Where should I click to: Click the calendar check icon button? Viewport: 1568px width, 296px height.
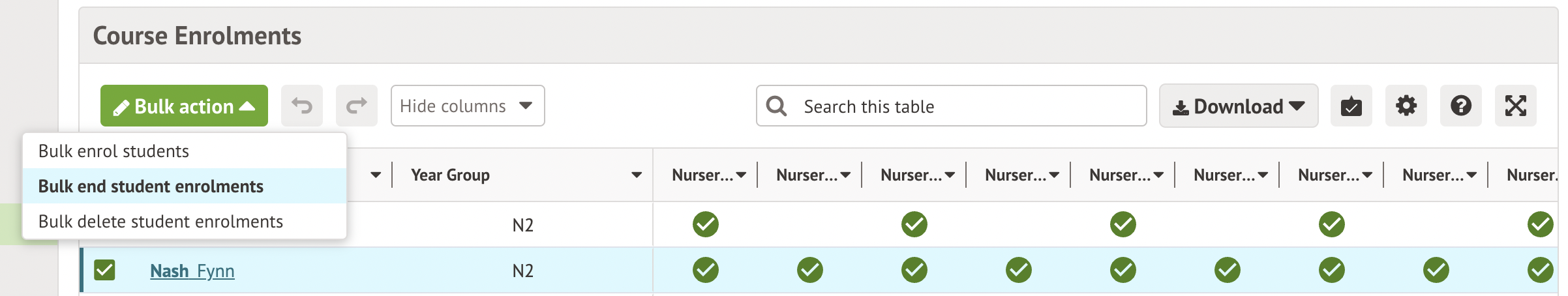[1351, 106]
